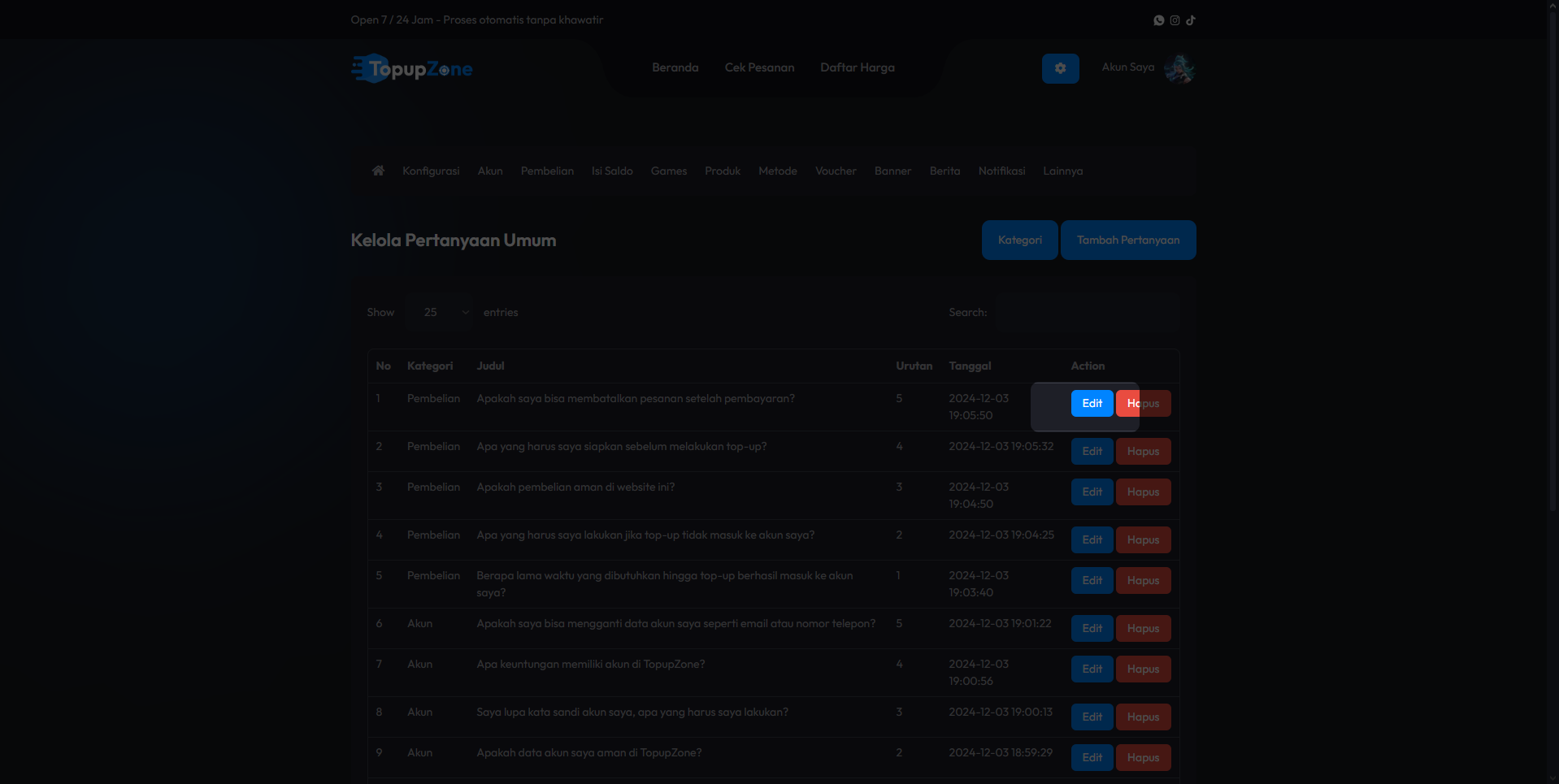Open the WhatsApp social icon
The height and width of the screenshot is (784, 1559).
1159,20
